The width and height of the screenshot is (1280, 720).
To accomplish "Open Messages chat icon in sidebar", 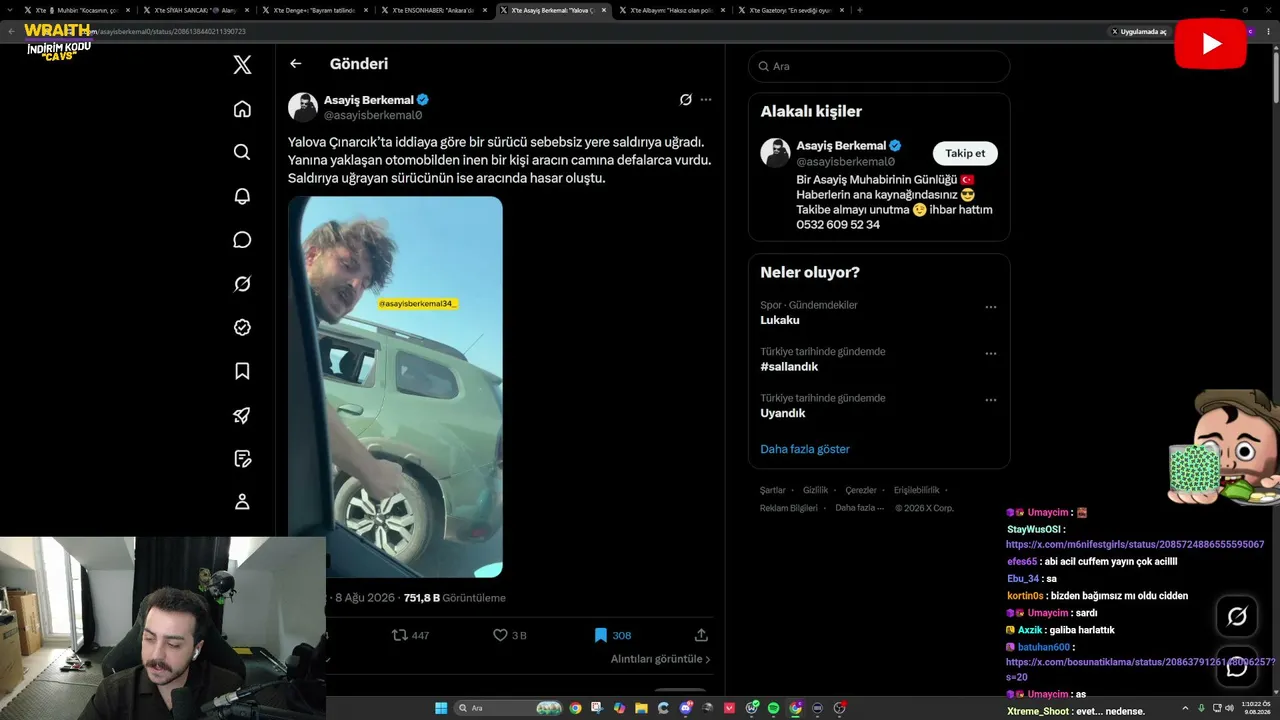I will click(x=242, y=240).
